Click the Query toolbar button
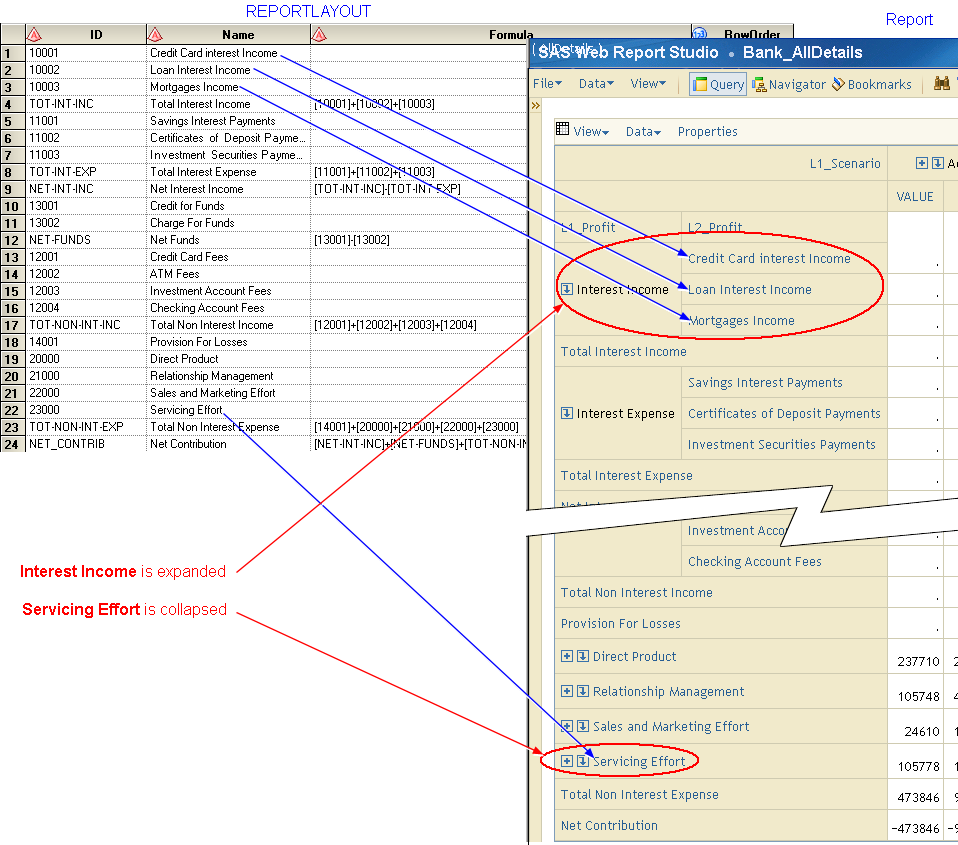The width and height of the screenshot is (958, 845). click(x=718, y=84)
